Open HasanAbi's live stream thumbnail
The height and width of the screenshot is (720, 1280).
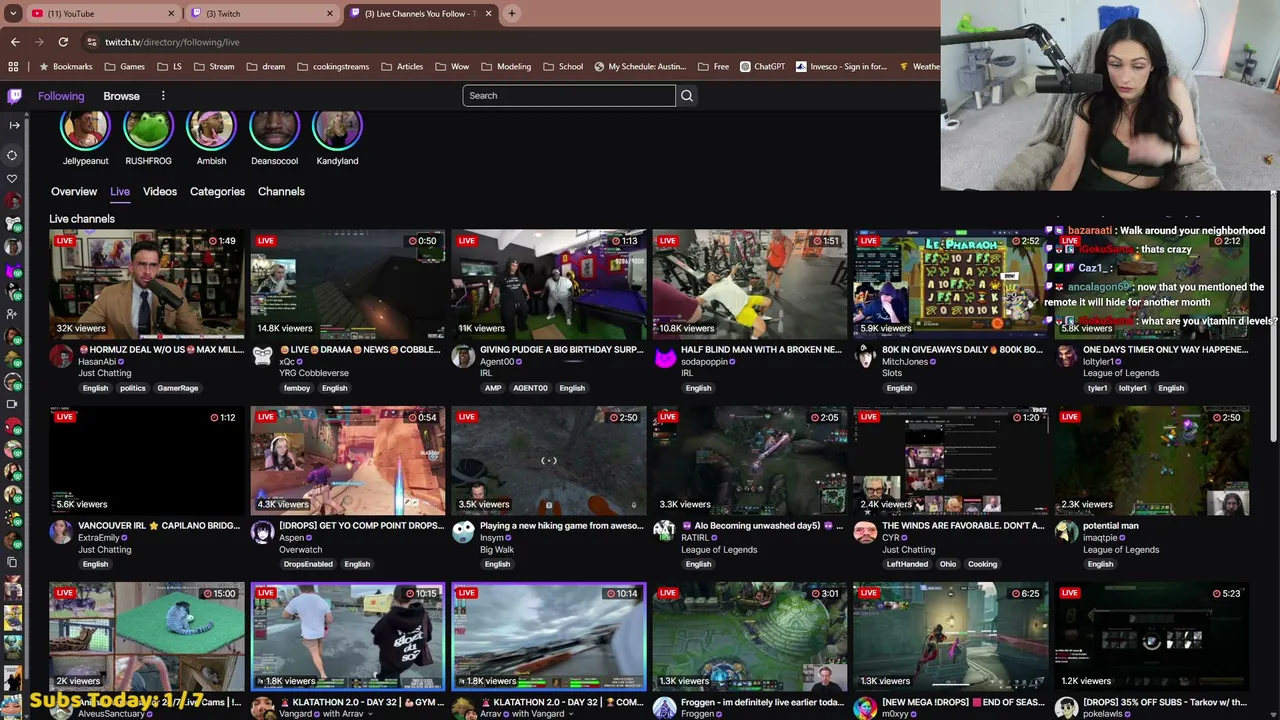(x=147, y=285)
